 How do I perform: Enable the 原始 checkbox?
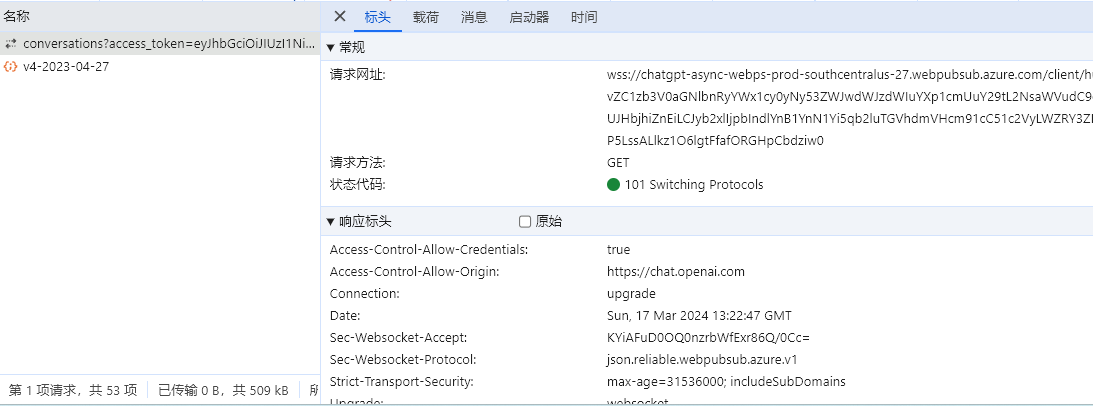tap(525, 221)
